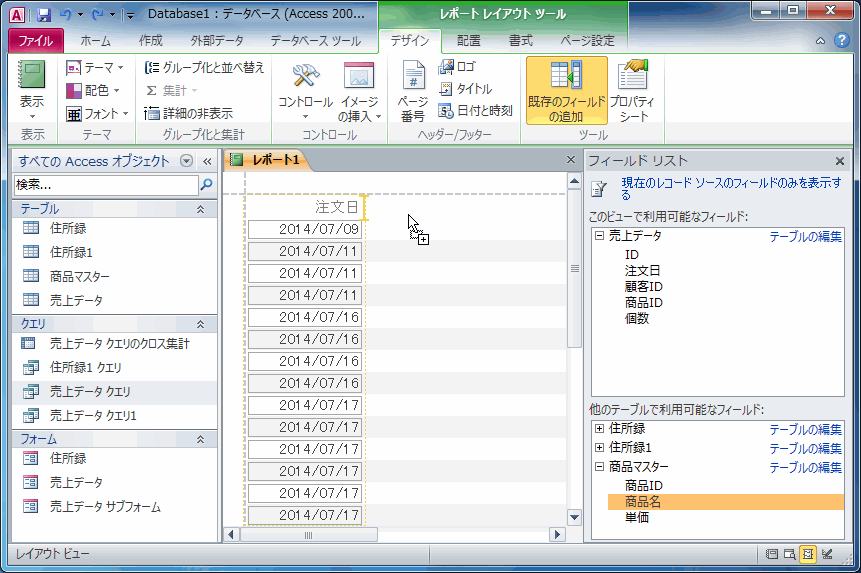Open the テーマ themes gallery

click(x=95, y=68)
